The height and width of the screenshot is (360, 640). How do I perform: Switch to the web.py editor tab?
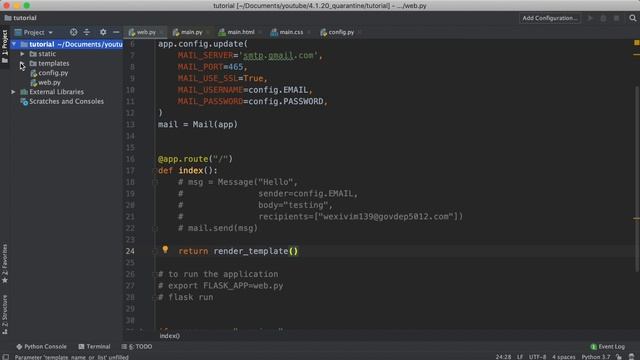pos(146,32)
